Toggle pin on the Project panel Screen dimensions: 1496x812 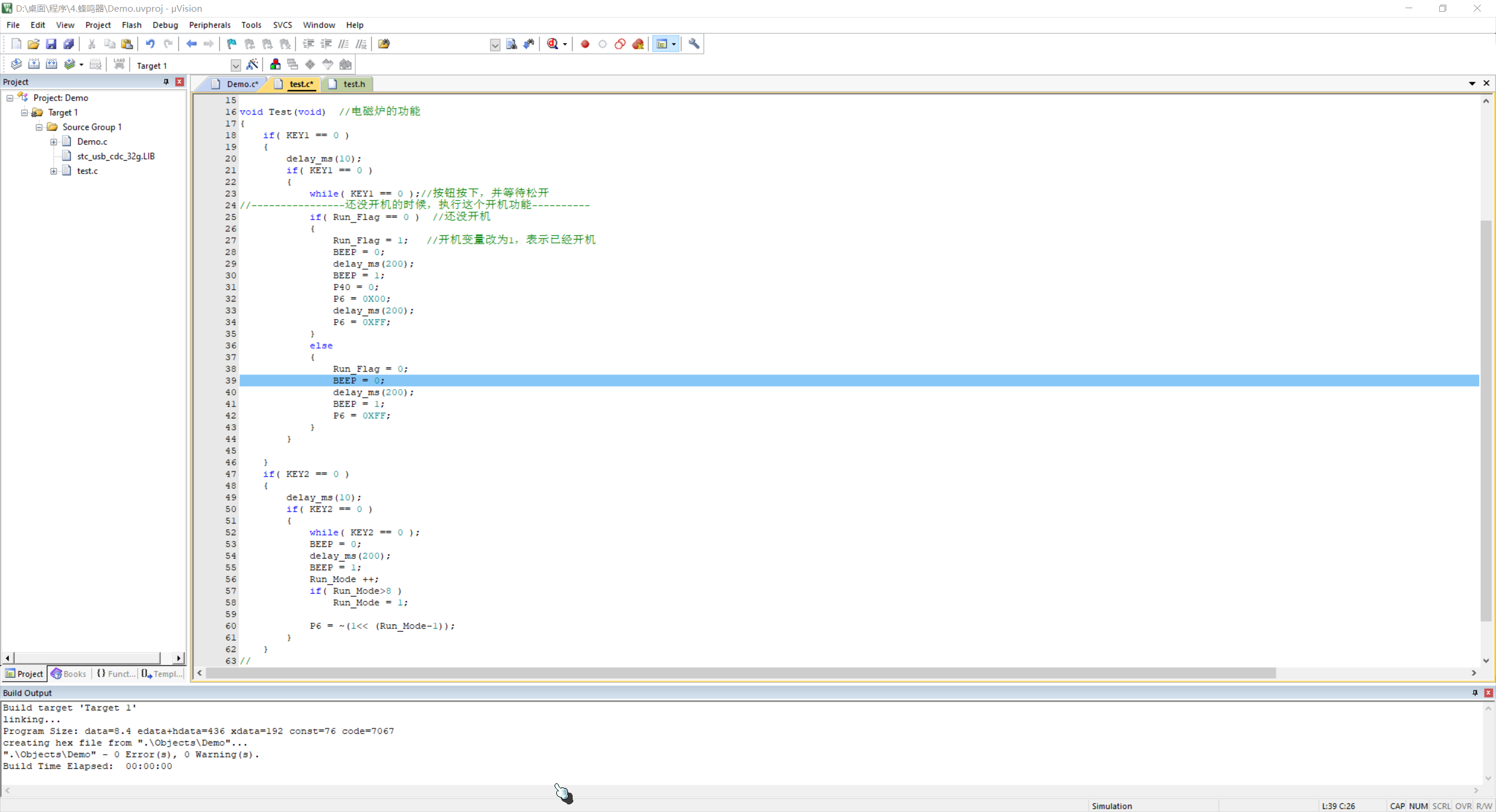[x=166, y=82]
